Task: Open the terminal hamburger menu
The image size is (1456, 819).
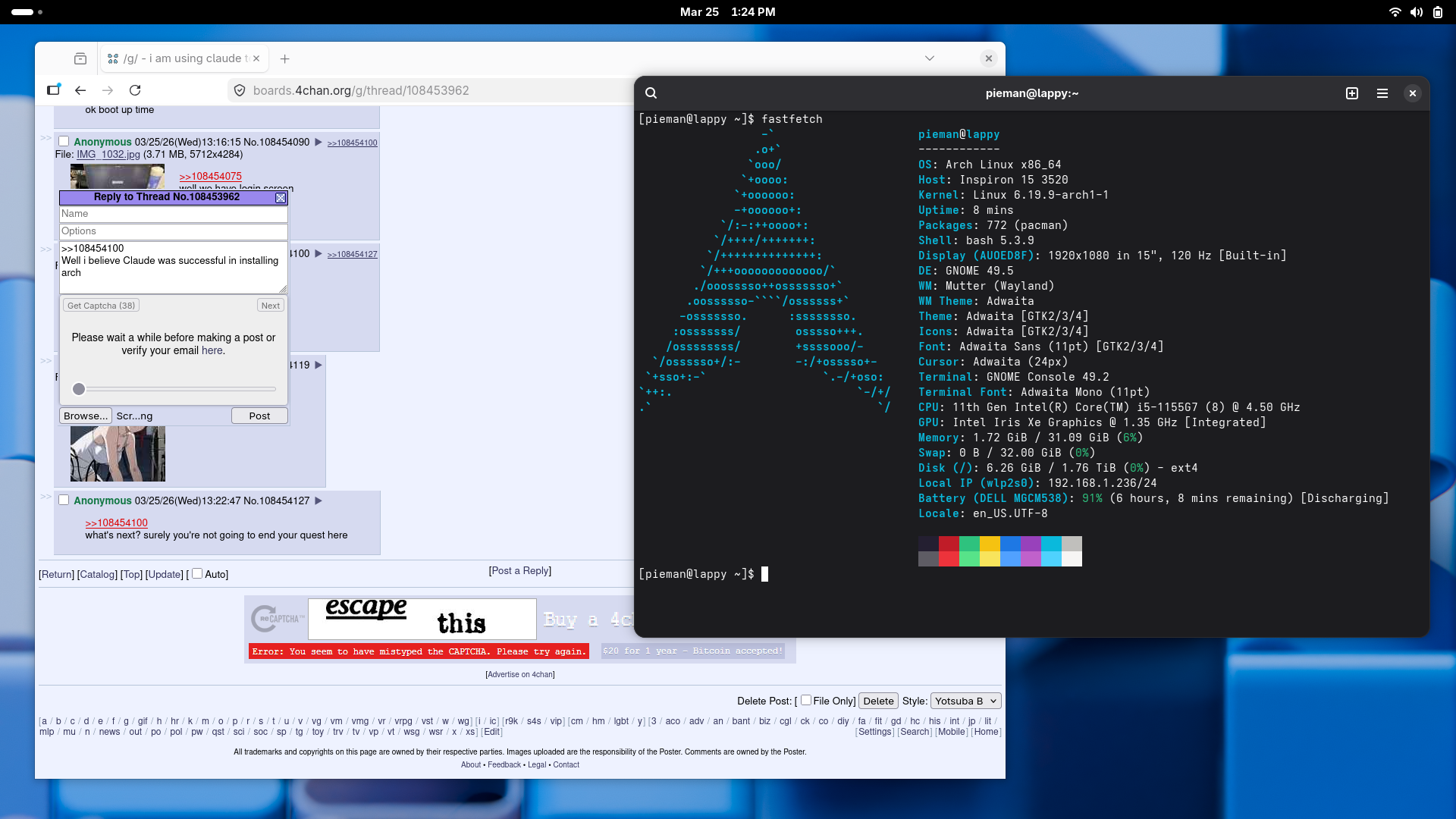Action: (1382, 93)
